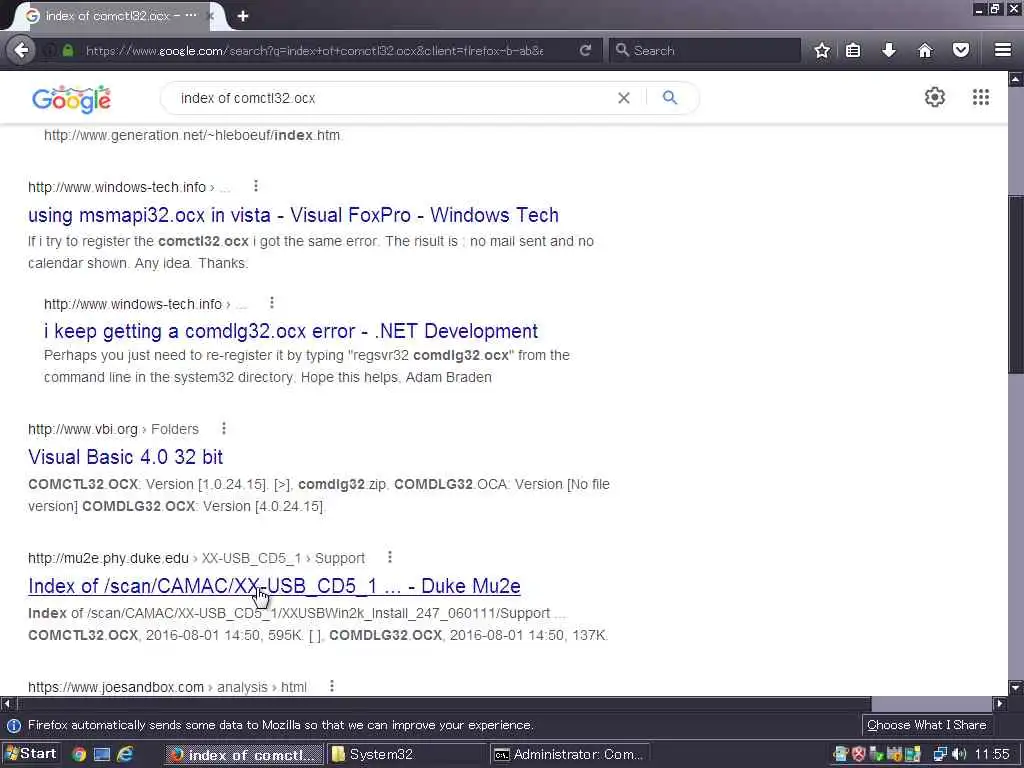The width and height of the screenshot is (1024, 768).
Task: Click the network tray icon
Action: 940,755
